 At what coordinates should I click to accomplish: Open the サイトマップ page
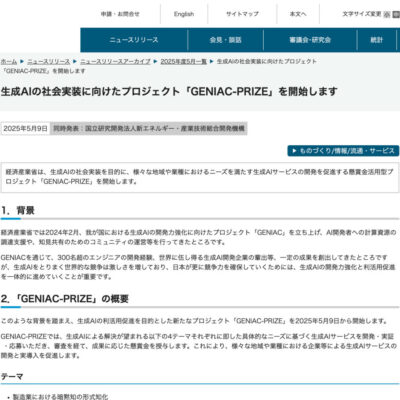pyautogui.click(x=242, y=14)
